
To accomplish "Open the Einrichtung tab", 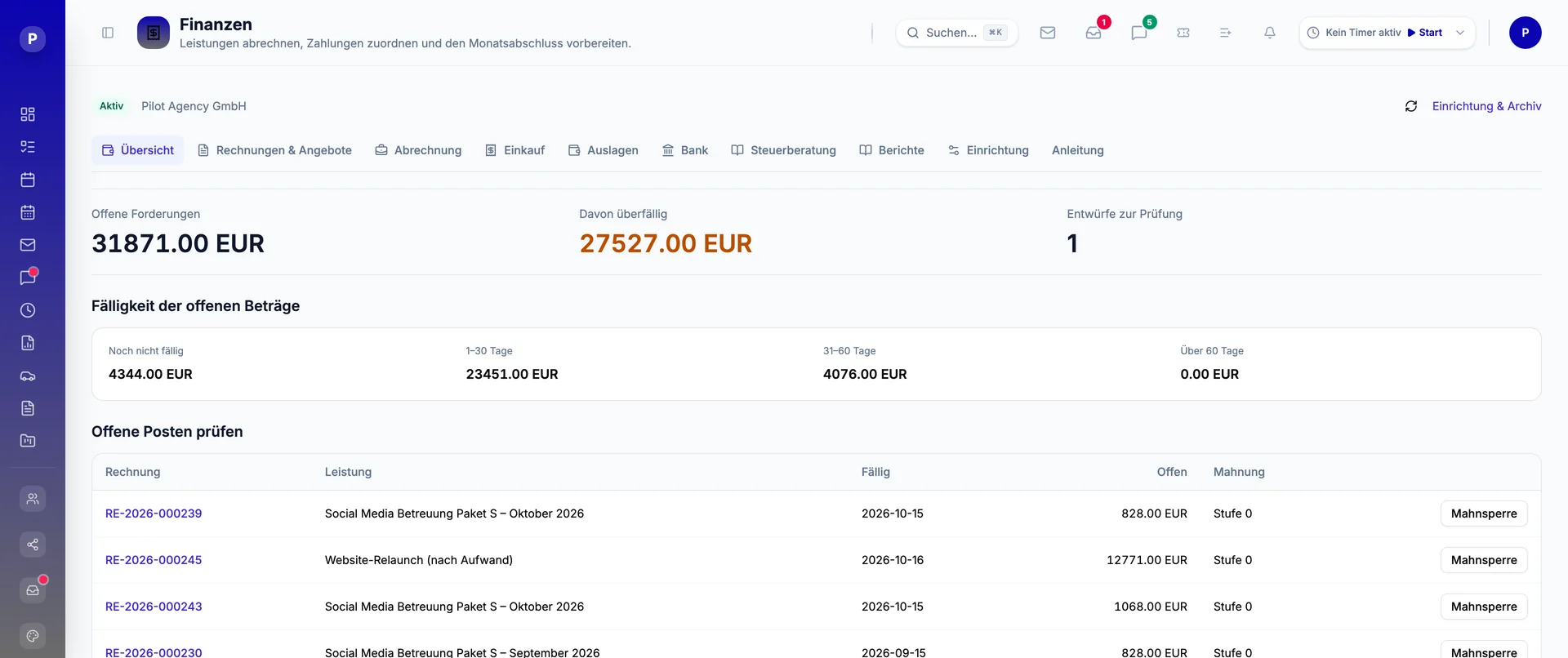I will pyautogui.click(x=988, y=150).
